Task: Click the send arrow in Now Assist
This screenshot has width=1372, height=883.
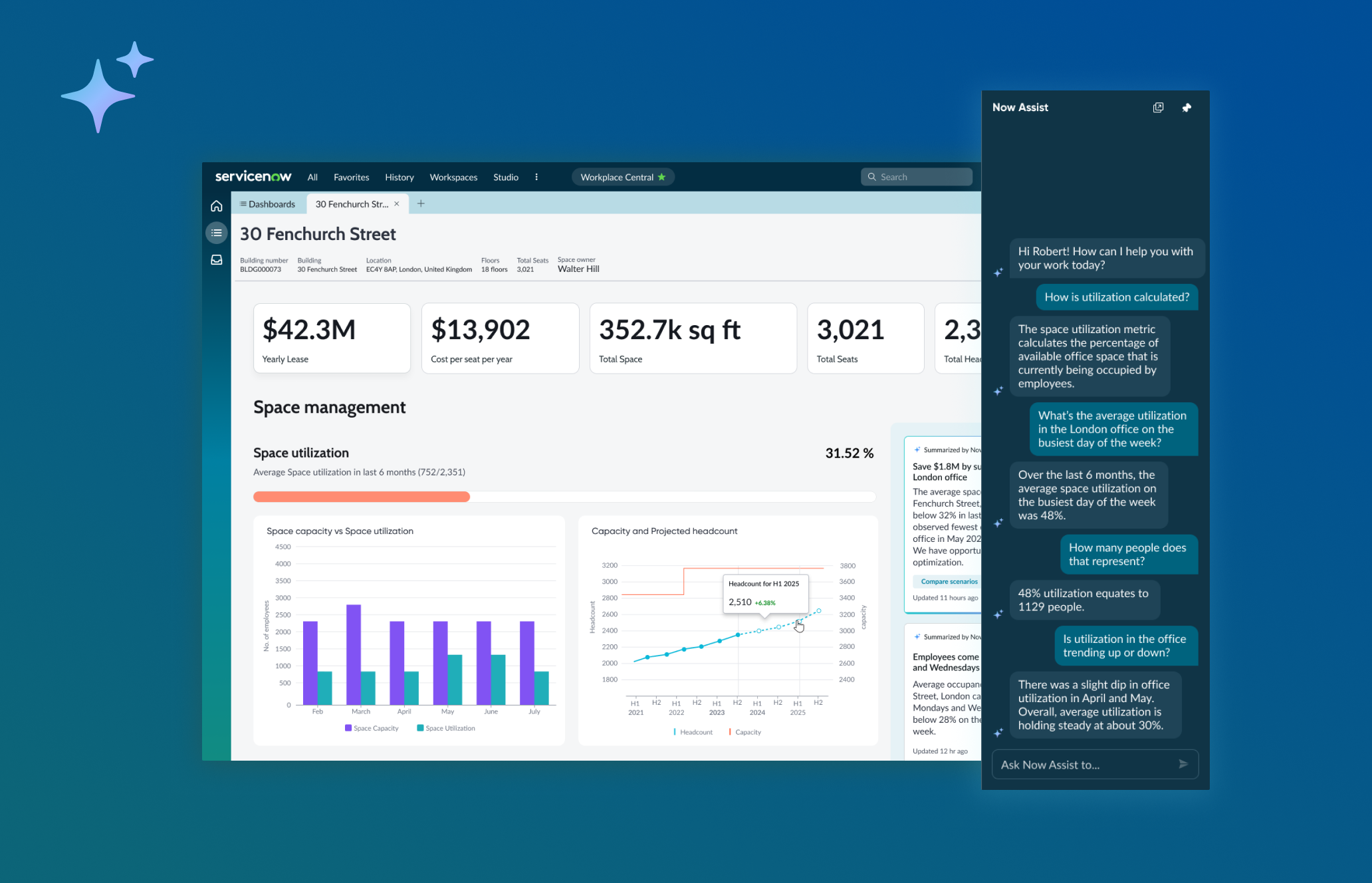Action: pos(1183,764)
